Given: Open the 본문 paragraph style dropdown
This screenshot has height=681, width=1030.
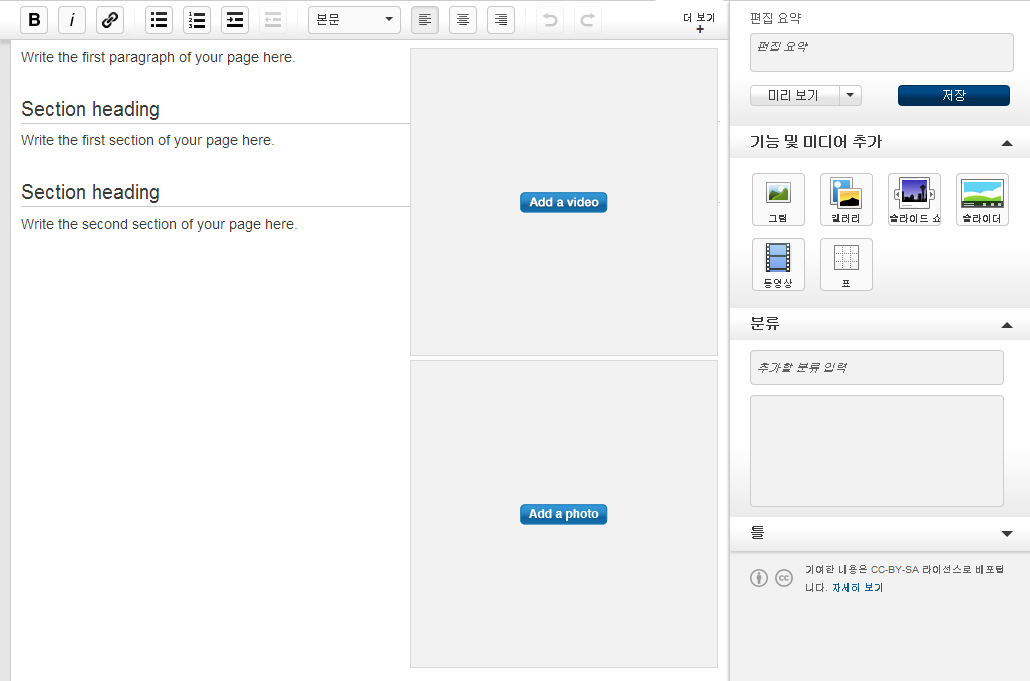Looking at the screenshot, I should click(x=354, y=20).
